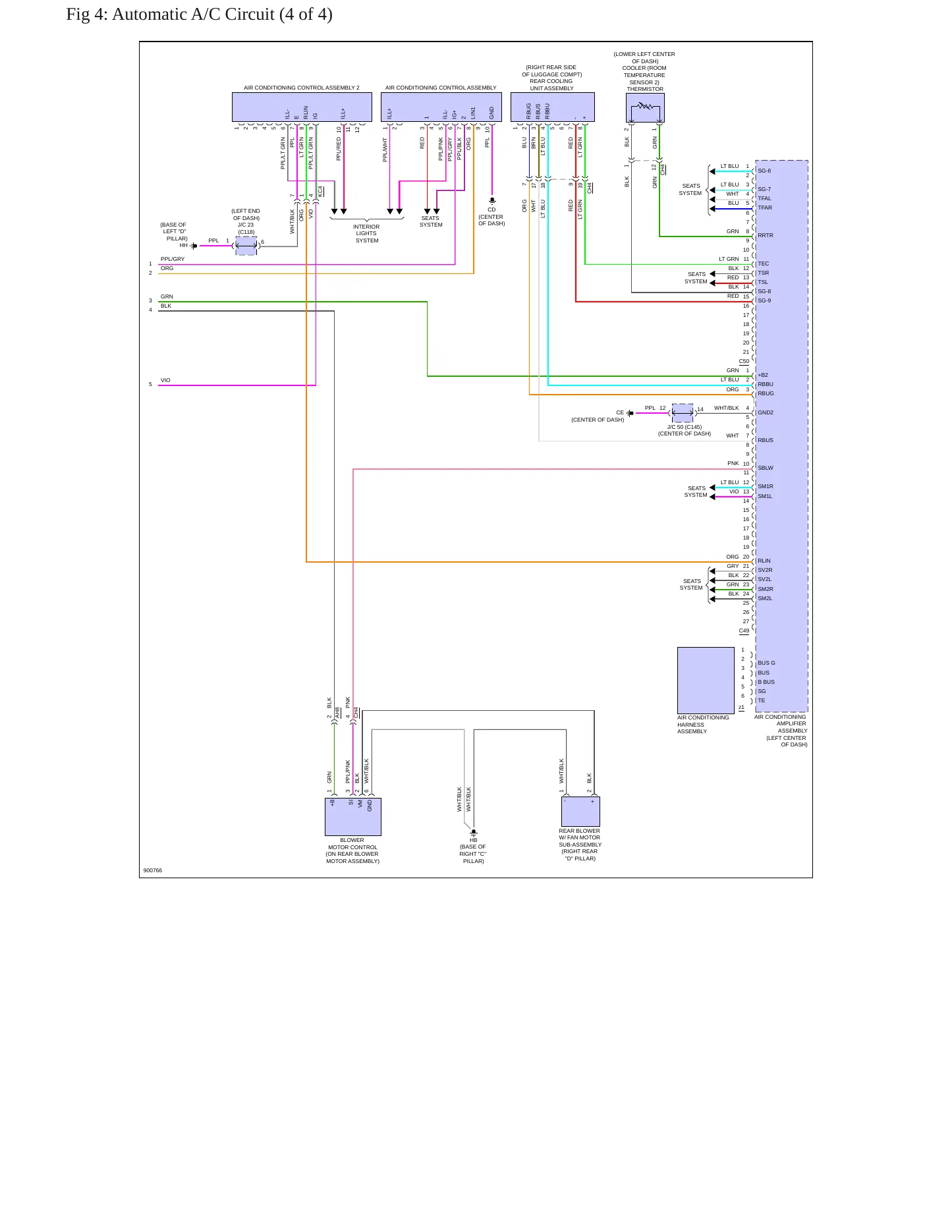This screenshot has width=952, height=1232.
Task: Click the 'SV2L' pin label
Action: pos(764,580)
